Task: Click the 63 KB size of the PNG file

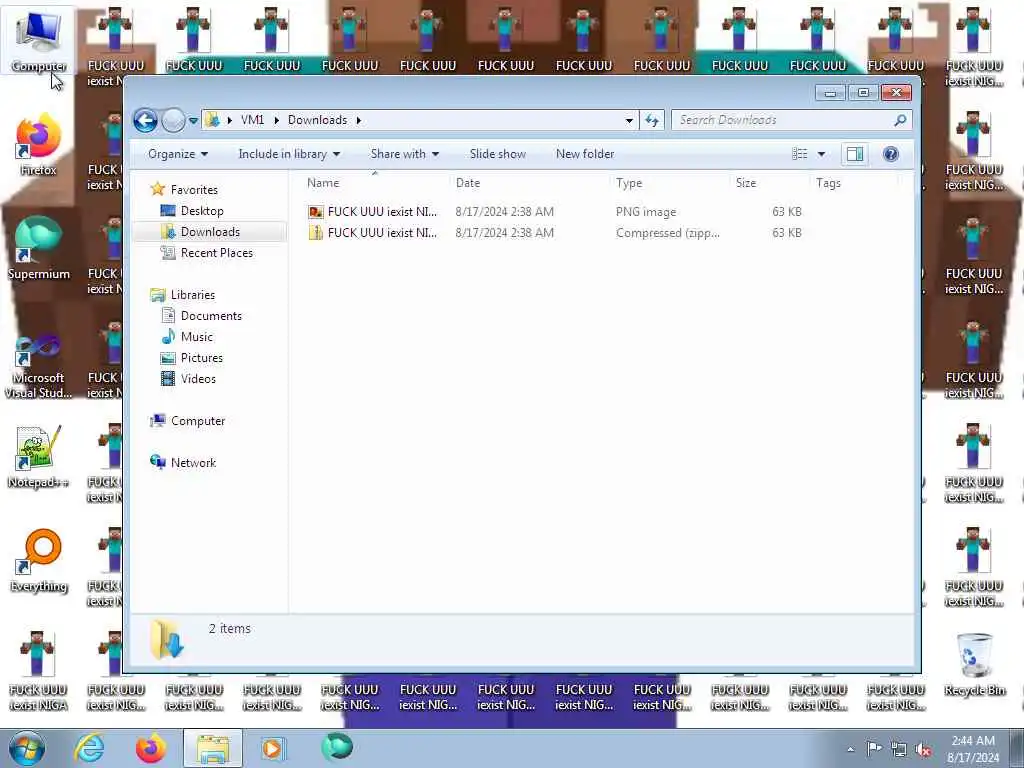Action: click(x=787, y=212)
